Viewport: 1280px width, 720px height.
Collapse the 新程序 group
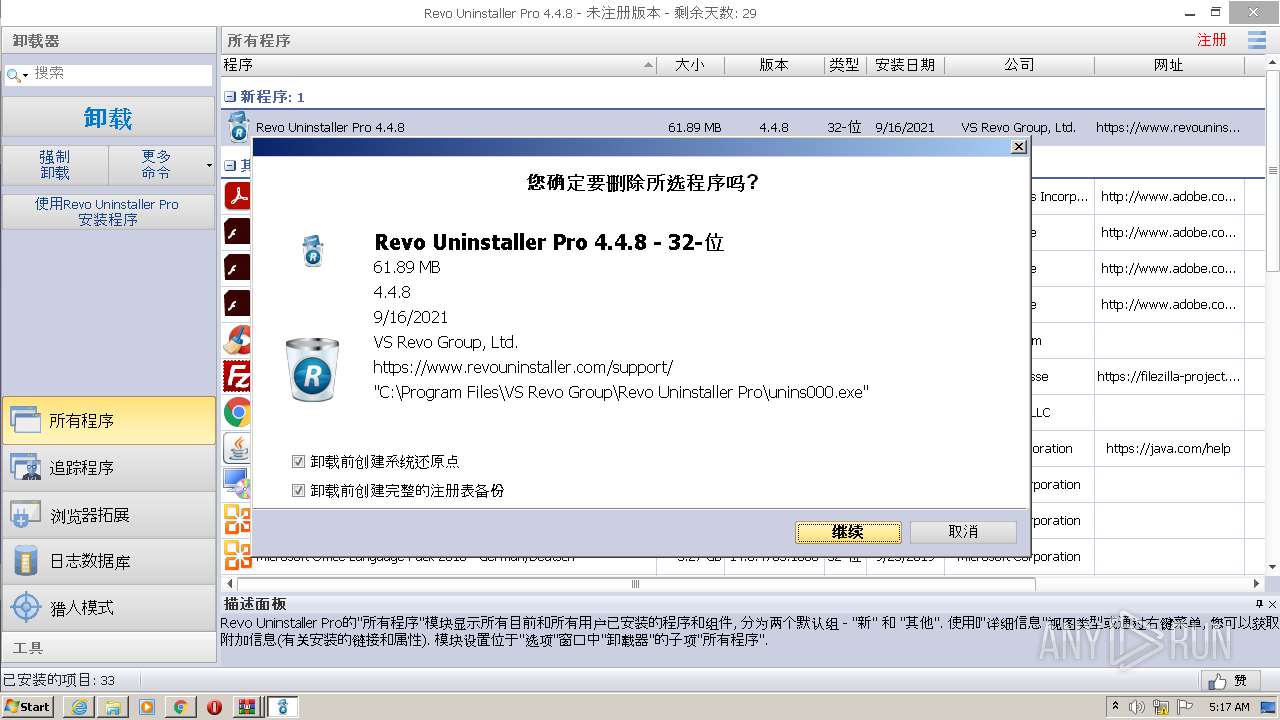(x=230, y=97)
